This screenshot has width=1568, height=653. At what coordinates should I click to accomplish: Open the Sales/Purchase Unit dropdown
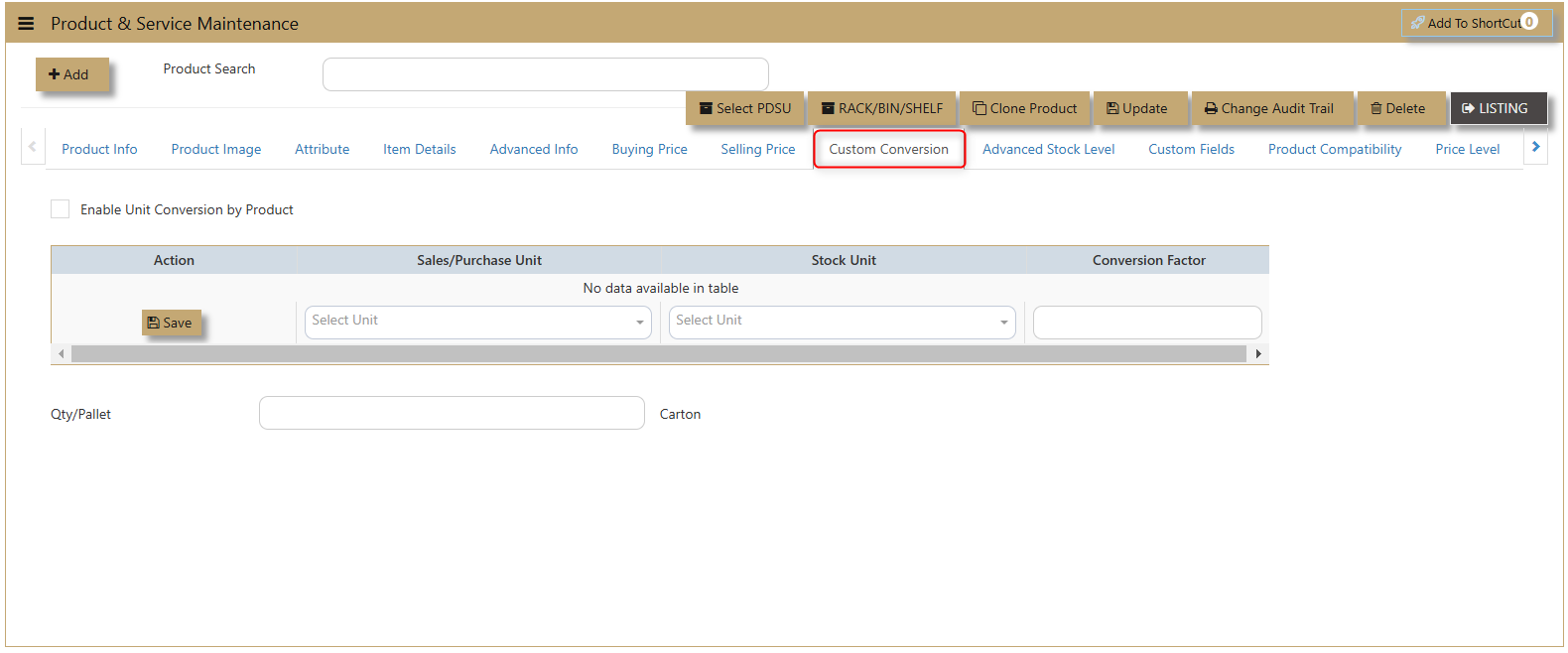click(x=477, y=322)
